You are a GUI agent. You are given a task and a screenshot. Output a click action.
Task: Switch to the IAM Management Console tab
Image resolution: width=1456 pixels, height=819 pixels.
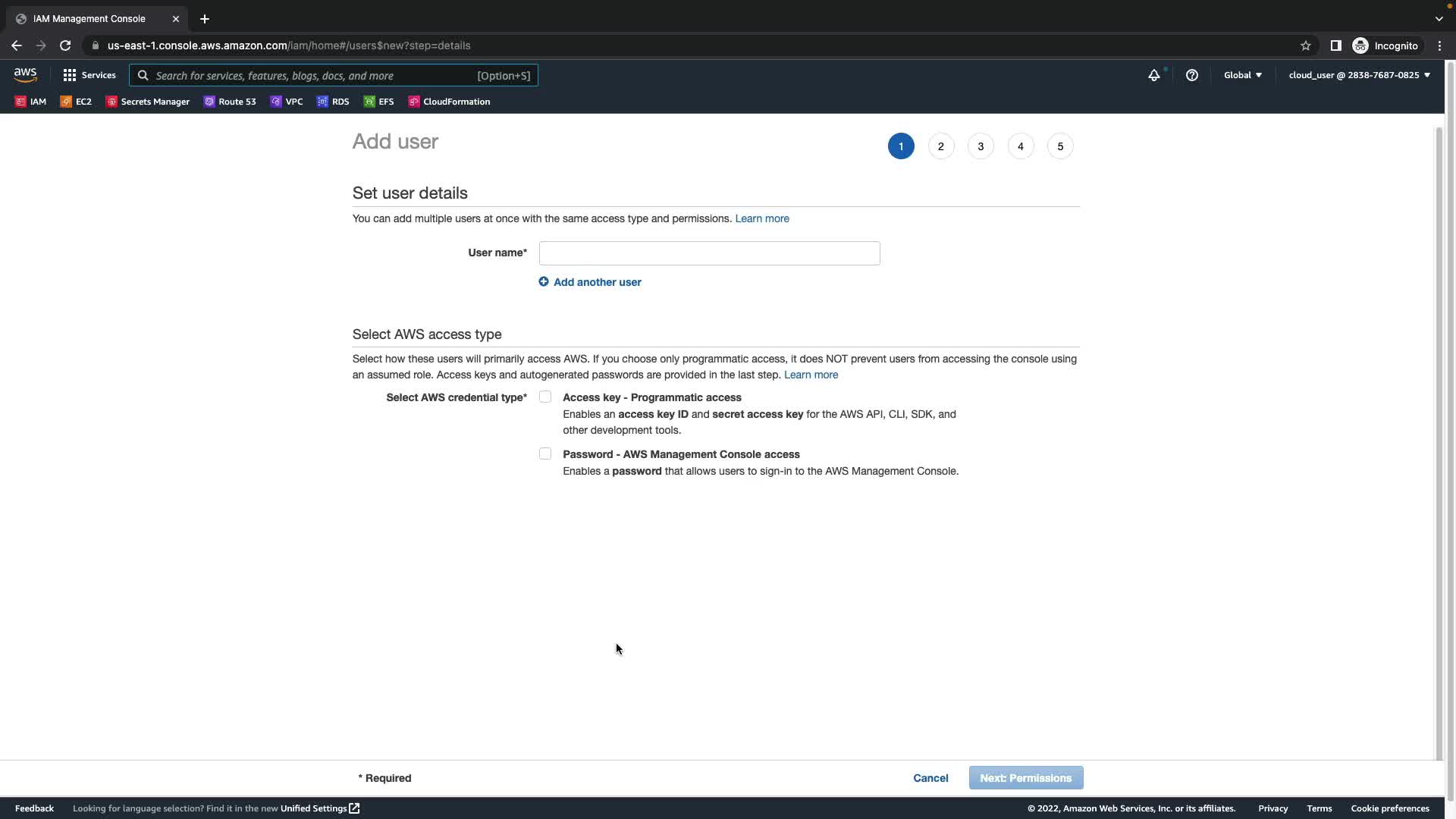(x=89, y=19)
